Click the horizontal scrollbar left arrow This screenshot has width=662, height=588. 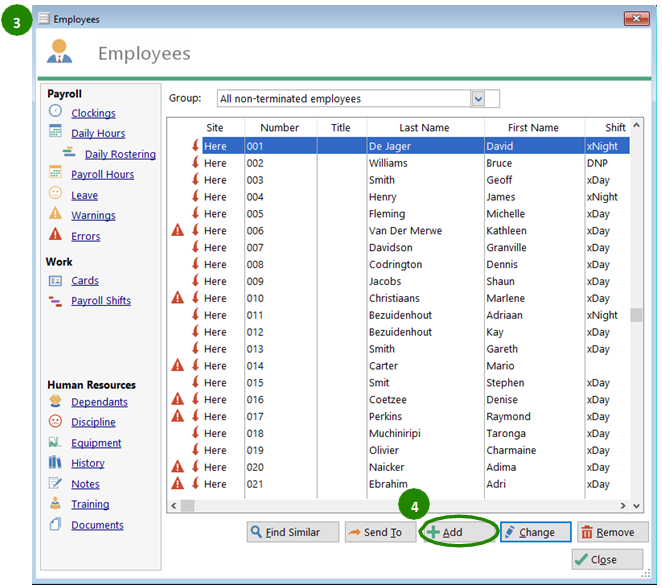tap(174, 505)
